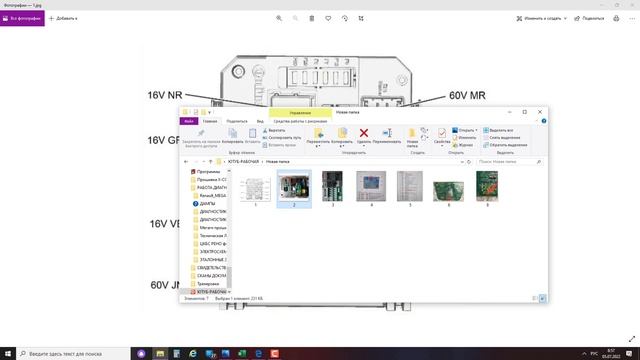Expand the address bar history dropdown
This screenshot has height=360, width=640.
click(462, 162)
